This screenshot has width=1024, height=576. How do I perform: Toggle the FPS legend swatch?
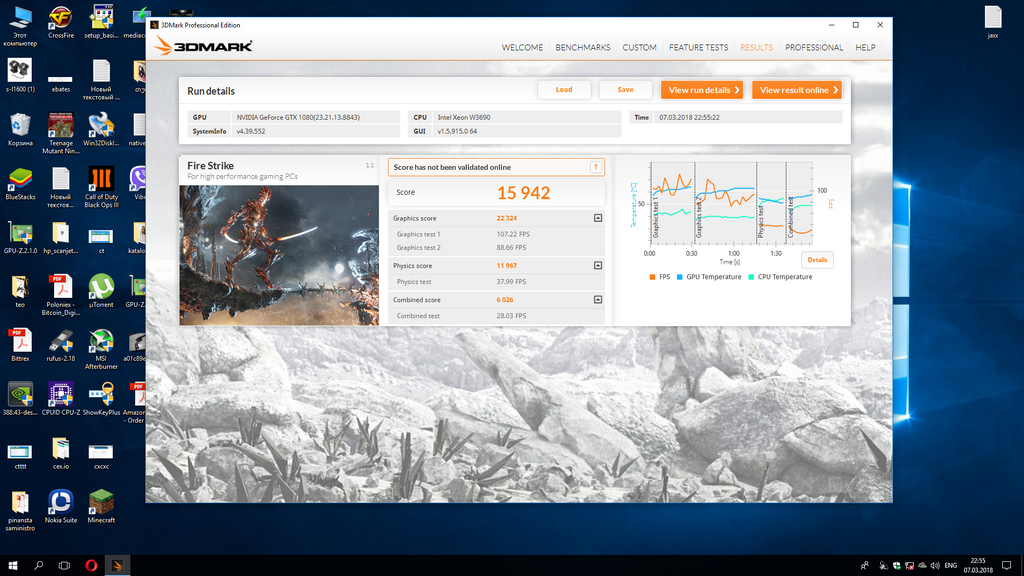[x=652, y=277]
